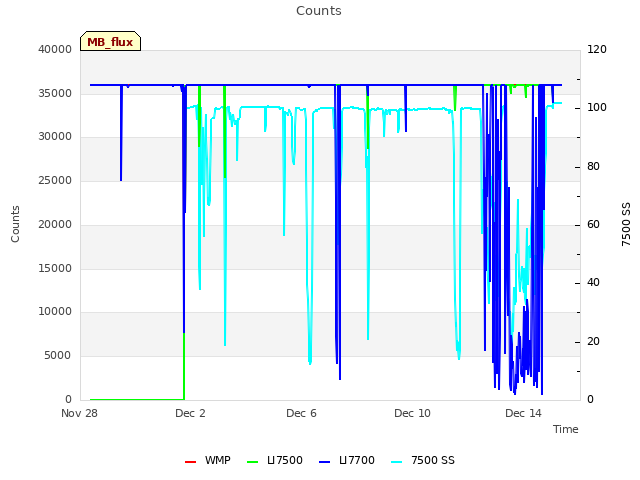Viewport: 640px width, 480px height.
Task: Click the right 7500 SS axis title
Action: click(626, 224)
